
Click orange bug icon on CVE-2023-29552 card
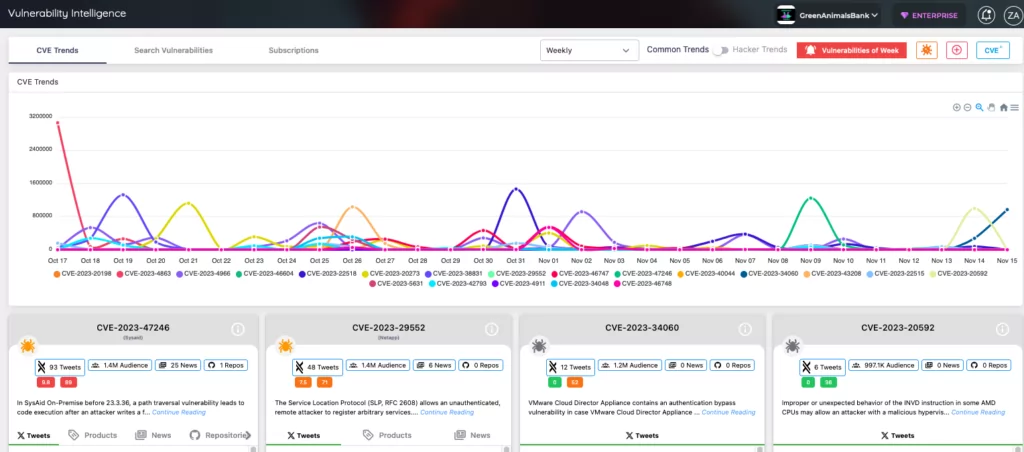[x=285, y=346]
